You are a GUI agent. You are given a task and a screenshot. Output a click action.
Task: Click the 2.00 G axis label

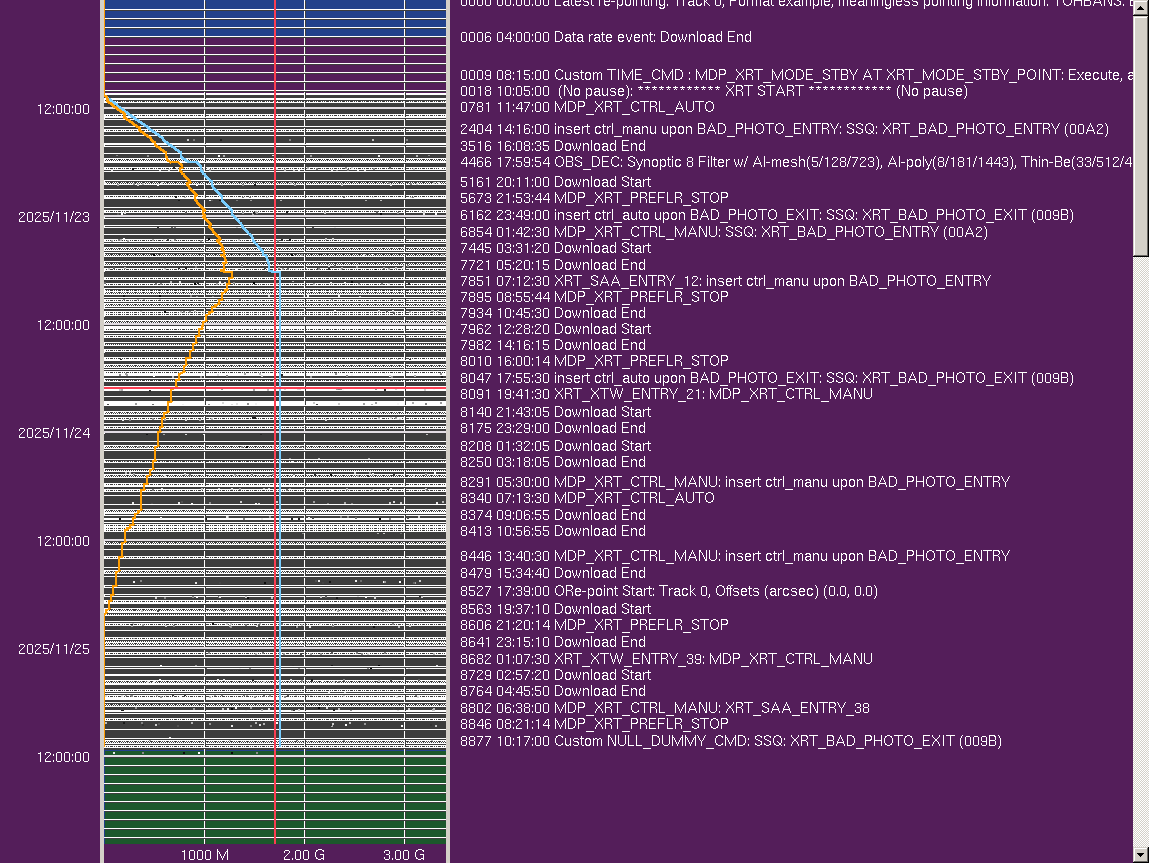(304, 855)
